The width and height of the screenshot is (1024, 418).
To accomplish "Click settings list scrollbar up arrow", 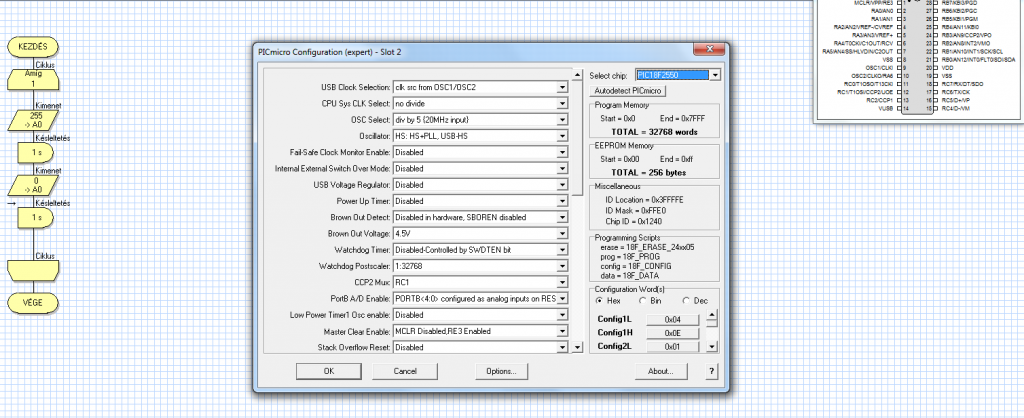I will point(577,75).
